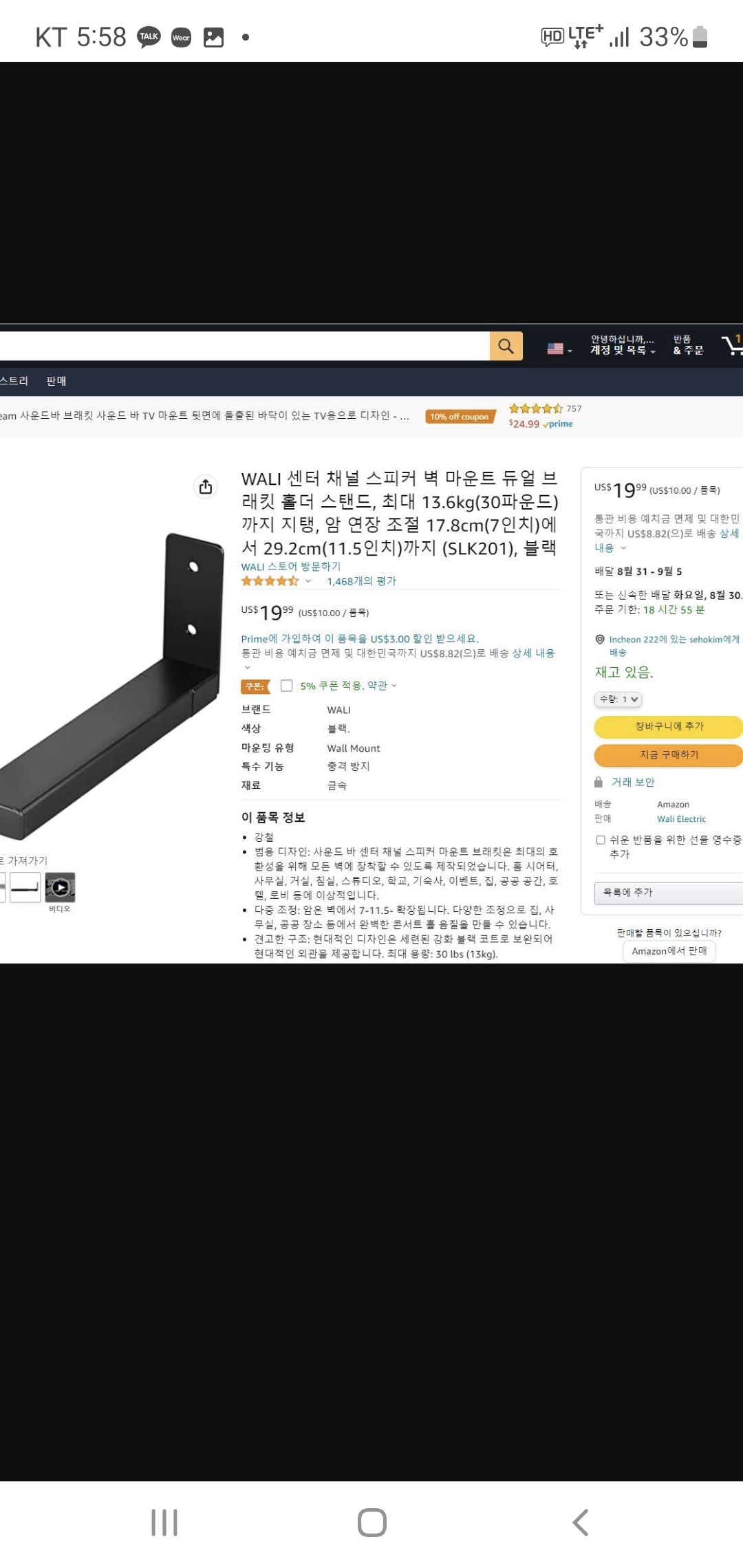Open the quantity dropdown selector
743x1568 pixels.
(618, 699)
